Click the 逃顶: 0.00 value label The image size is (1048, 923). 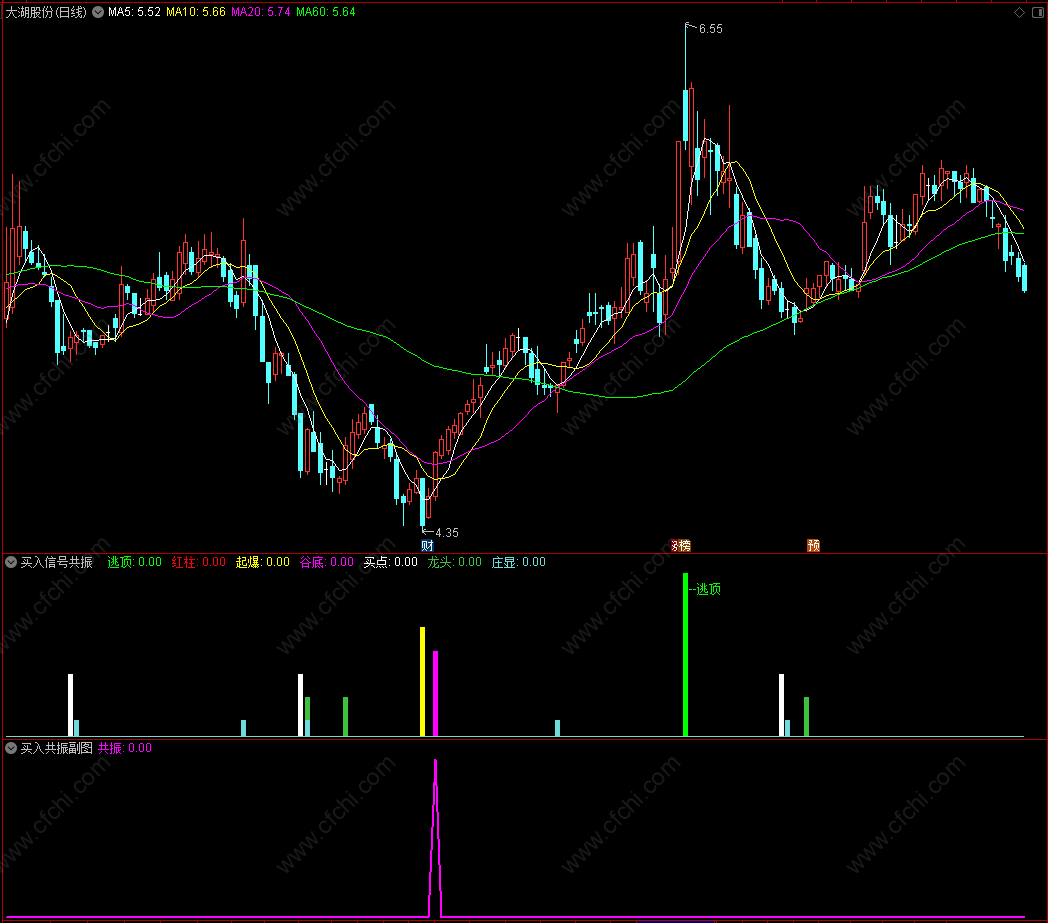134,562
